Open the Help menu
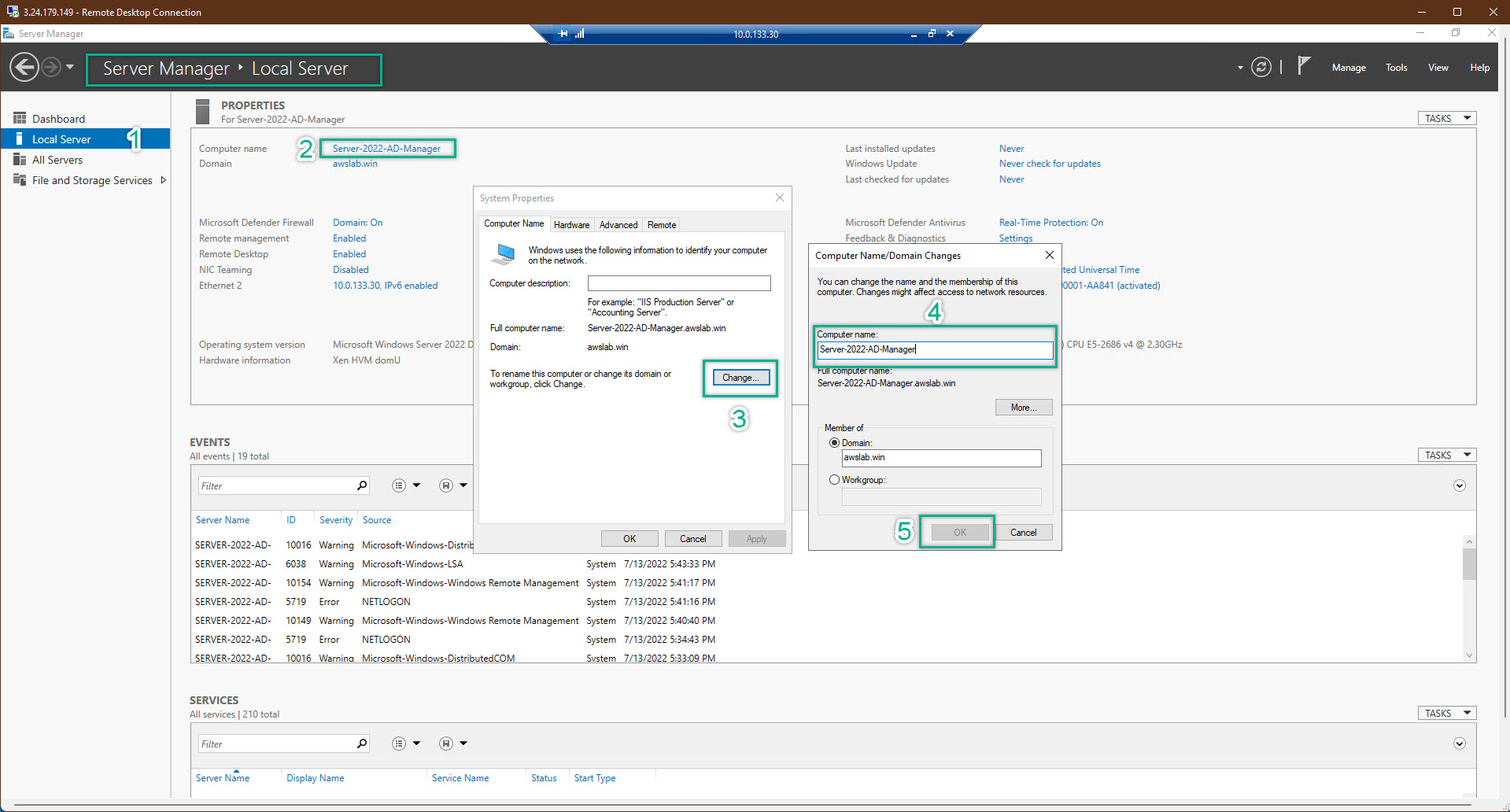The width and height of the screenshot is (1510, 812). (1479, 68)
